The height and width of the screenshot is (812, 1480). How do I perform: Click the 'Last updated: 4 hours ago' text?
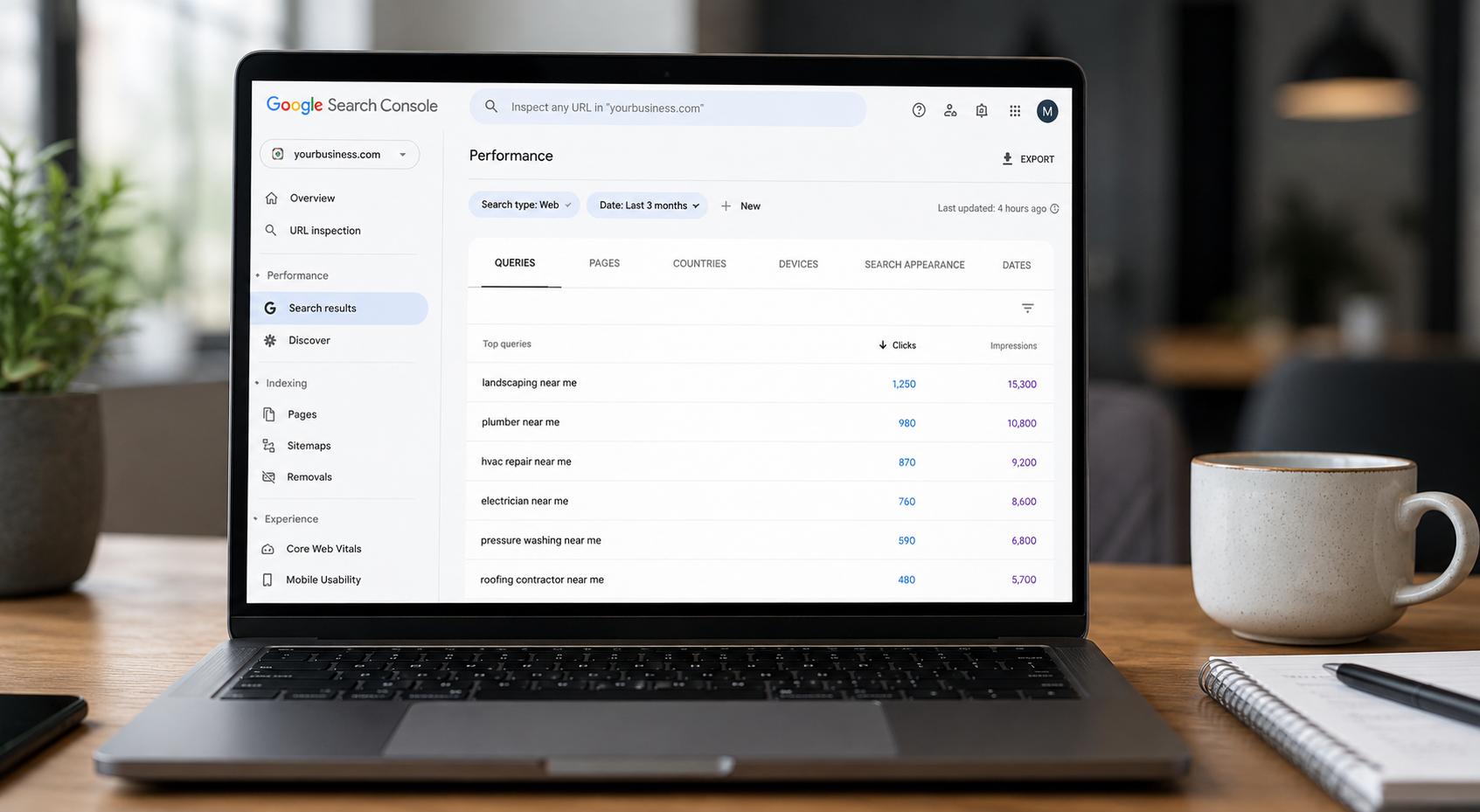(x=992, y=209)
